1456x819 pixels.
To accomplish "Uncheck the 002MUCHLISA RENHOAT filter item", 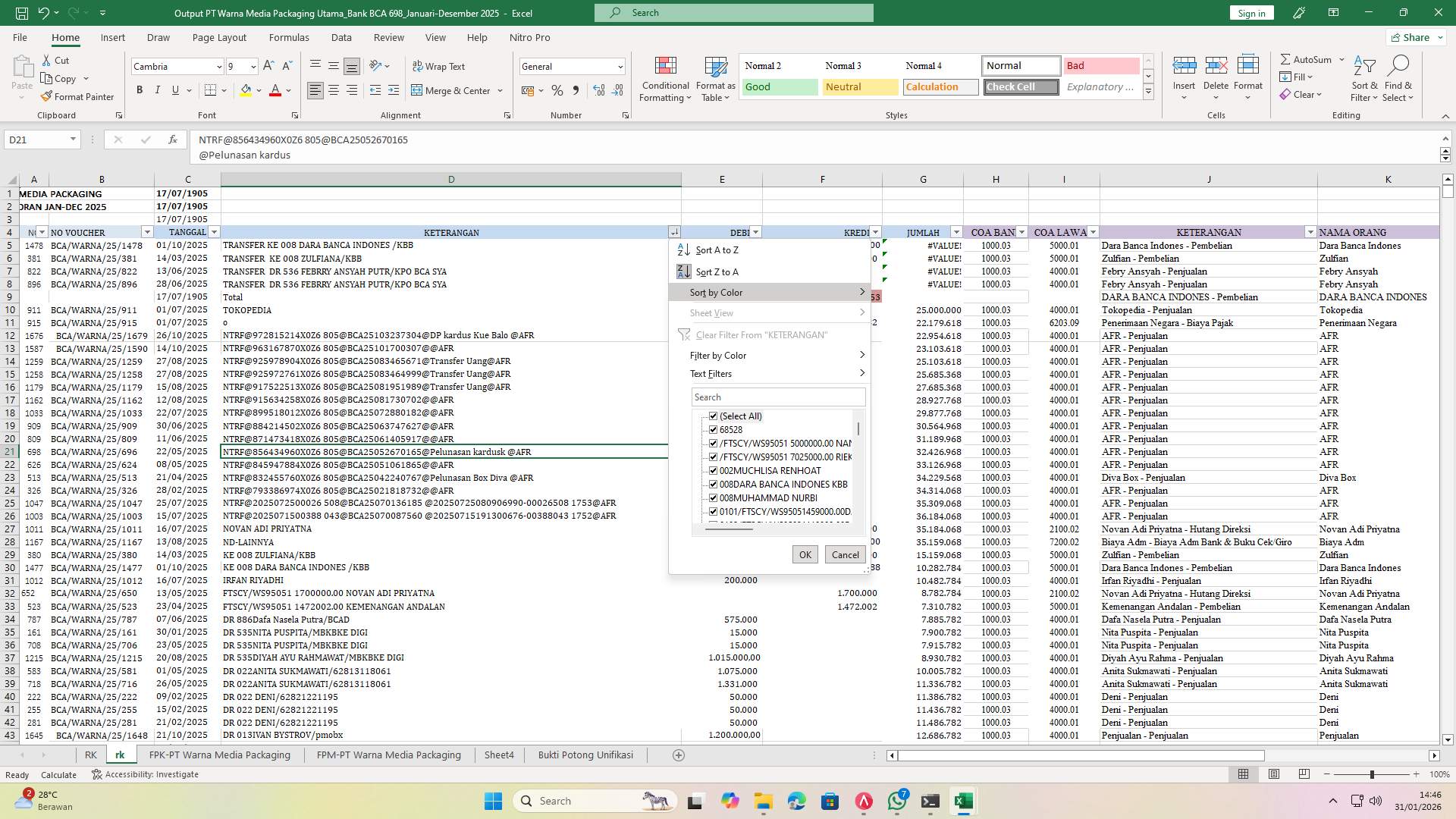I will coord(714,470).
